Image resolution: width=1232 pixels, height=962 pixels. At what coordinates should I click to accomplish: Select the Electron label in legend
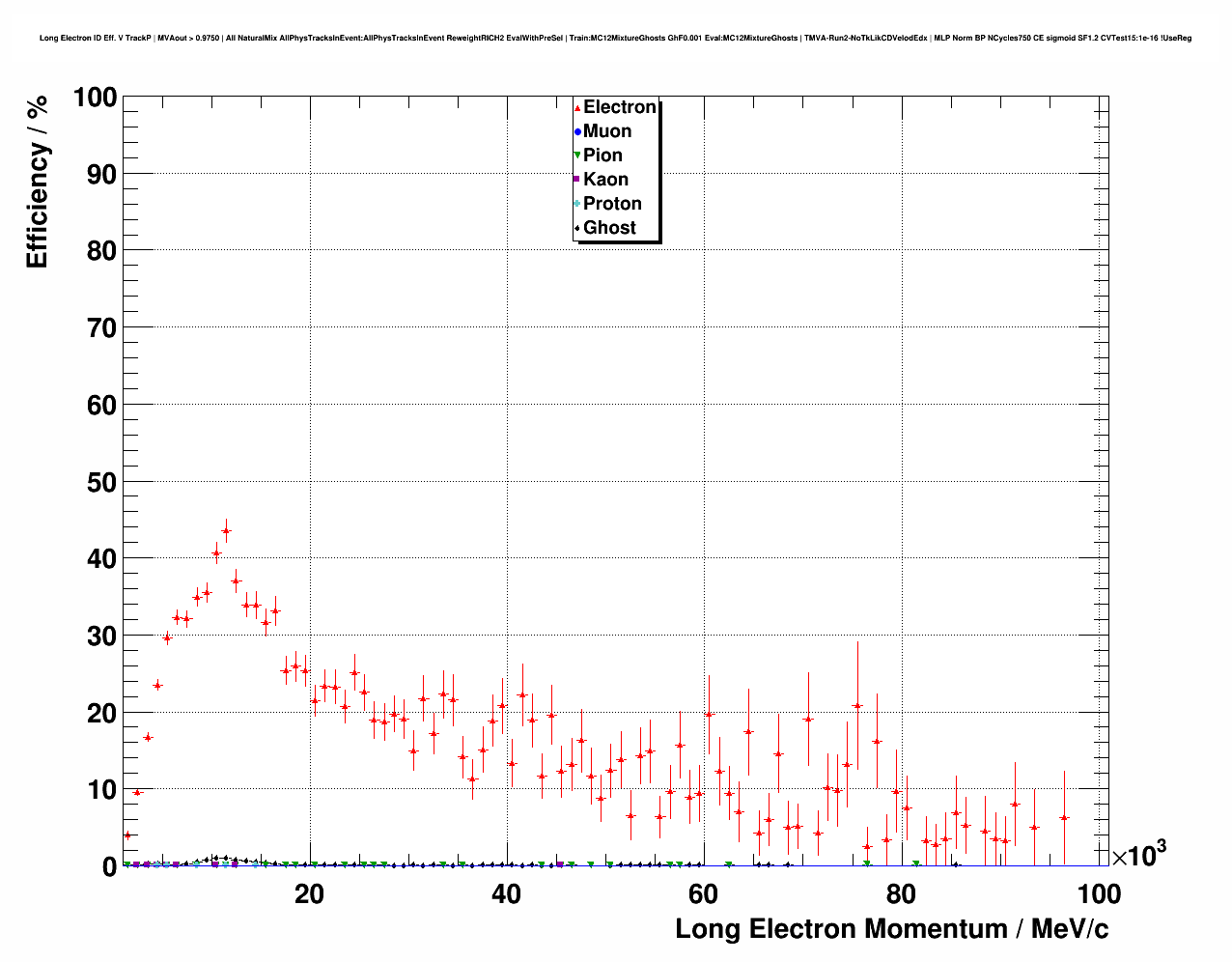click(x=620, y=107)
